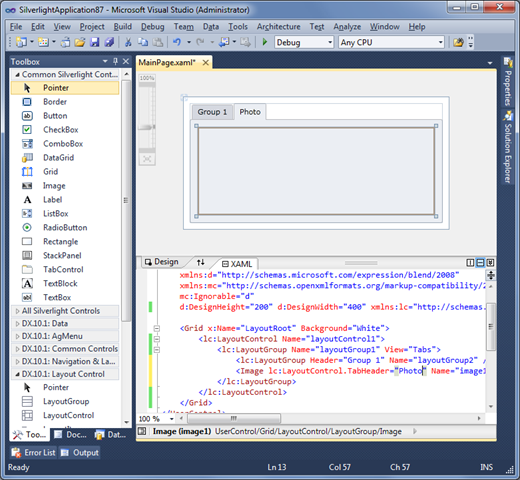Viewport: 520px width, 480px height.
Task: Click Image (image1) breadcrumb path element
Action: (182, 431)
